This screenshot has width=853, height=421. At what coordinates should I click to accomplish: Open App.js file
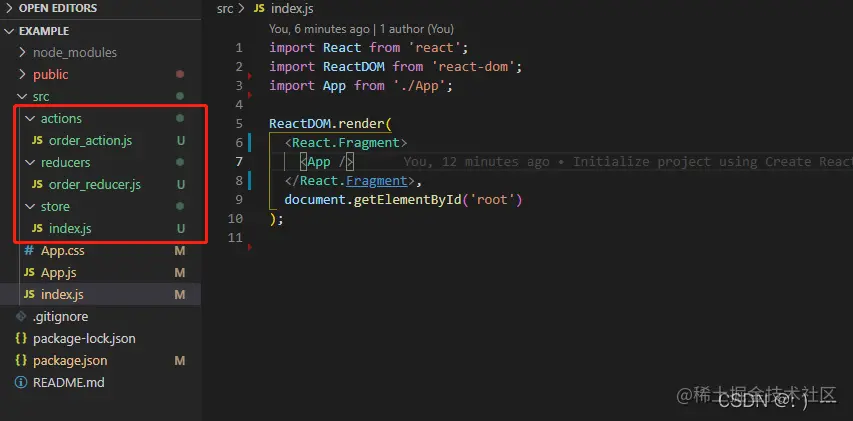58,273
